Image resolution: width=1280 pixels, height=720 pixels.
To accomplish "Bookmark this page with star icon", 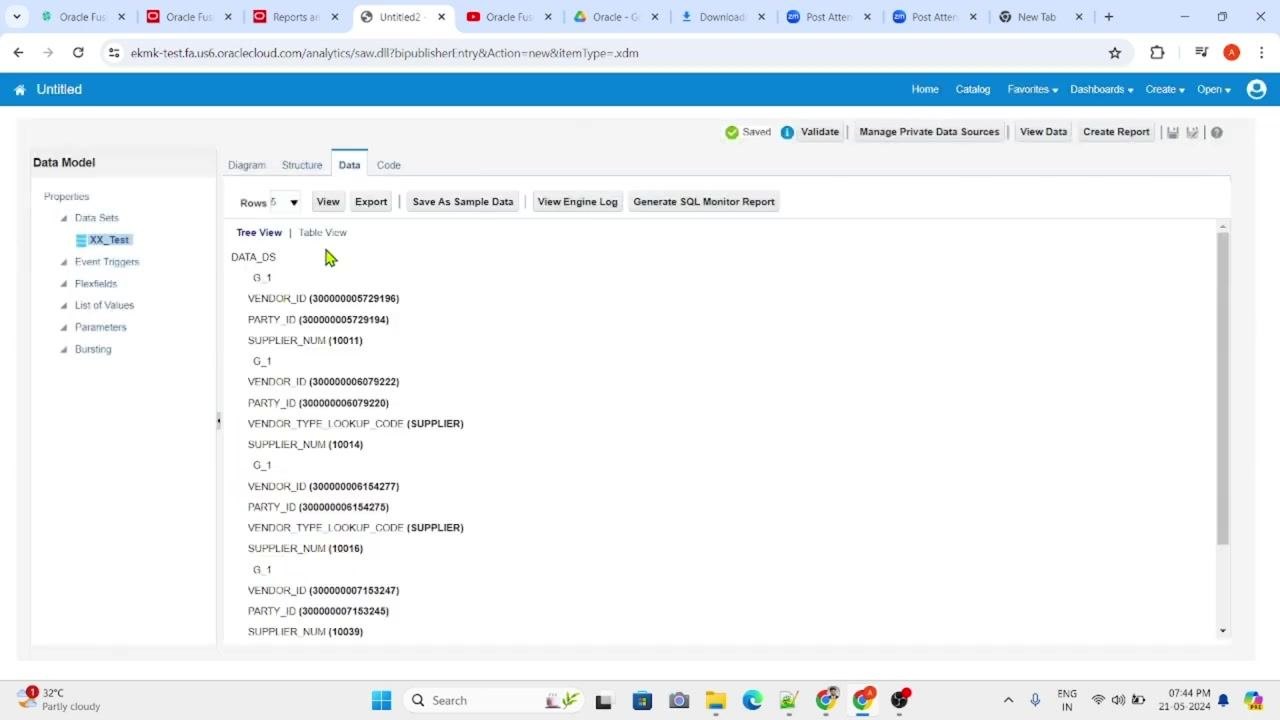I will tap(1115, 53).
